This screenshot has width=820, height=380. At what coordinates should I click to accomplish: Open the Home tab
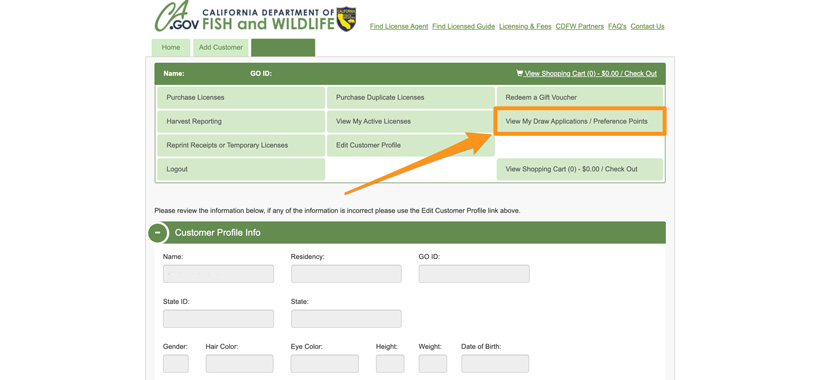tap(171, 47)
